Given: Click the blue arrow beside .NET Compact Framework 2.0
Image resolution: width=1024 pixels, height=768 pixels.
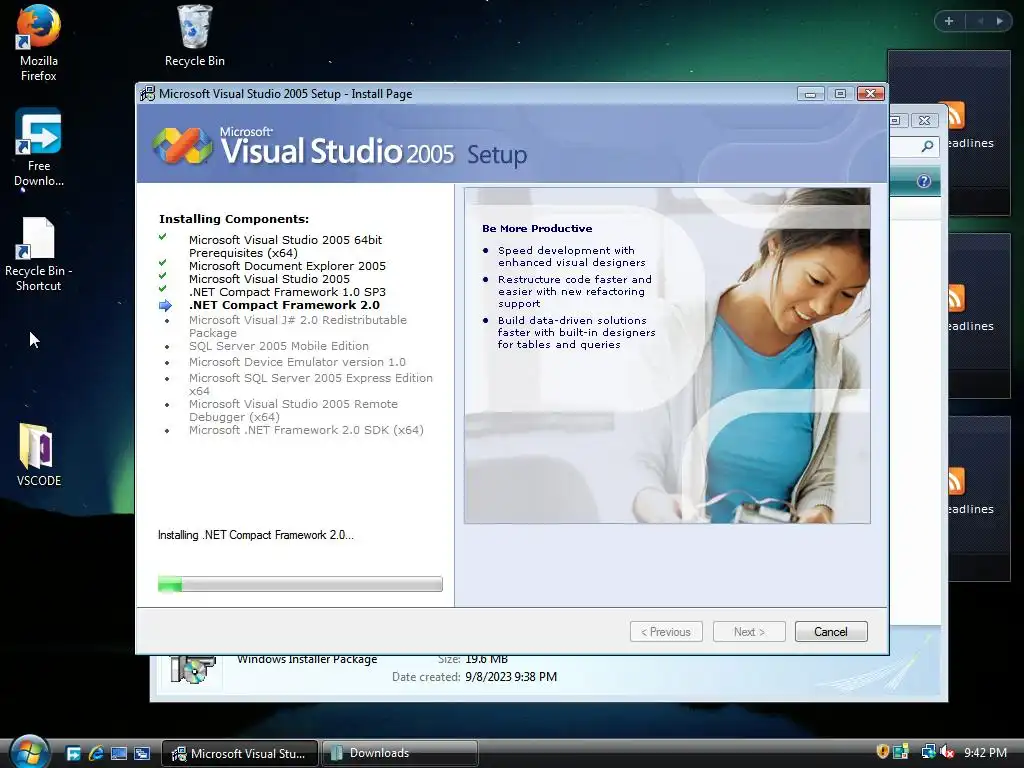Looking at the screenshot, I should 165,305.
